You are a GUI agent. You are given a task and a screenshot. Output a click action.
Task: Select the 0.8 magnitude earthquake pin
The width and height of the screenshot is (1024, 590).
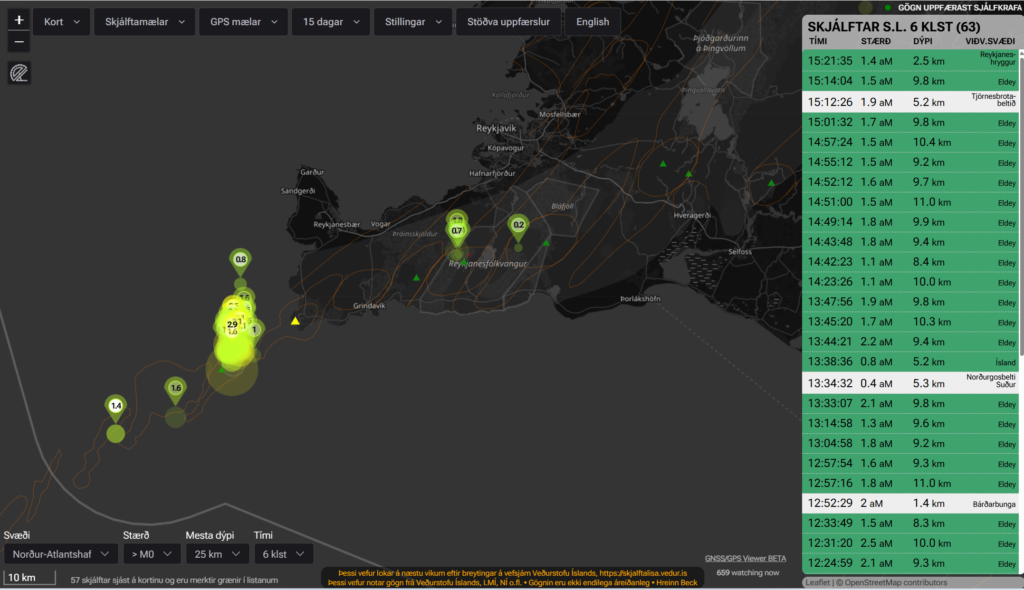(x=240, y=260)
